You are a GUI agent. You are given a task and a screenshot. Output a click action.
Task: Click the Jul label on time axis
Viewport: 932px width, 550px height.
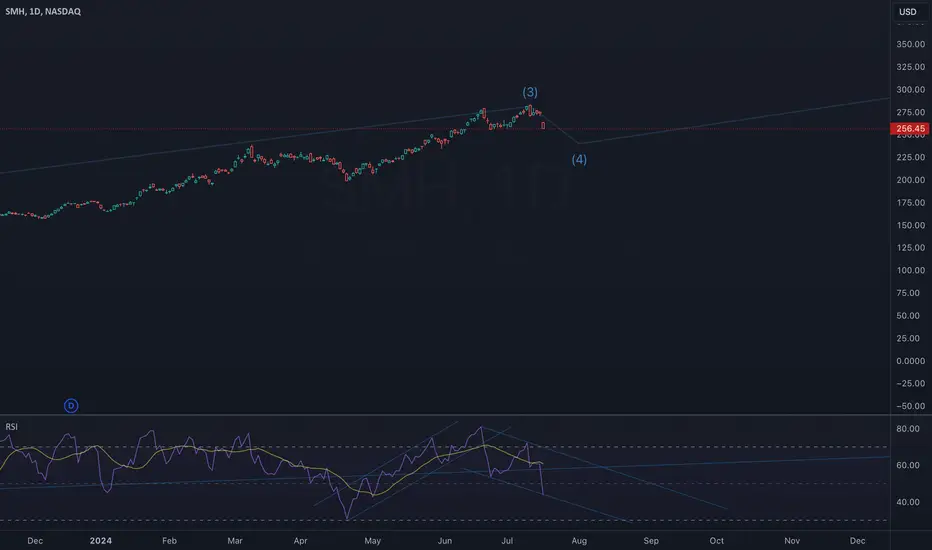pos(507,540)
